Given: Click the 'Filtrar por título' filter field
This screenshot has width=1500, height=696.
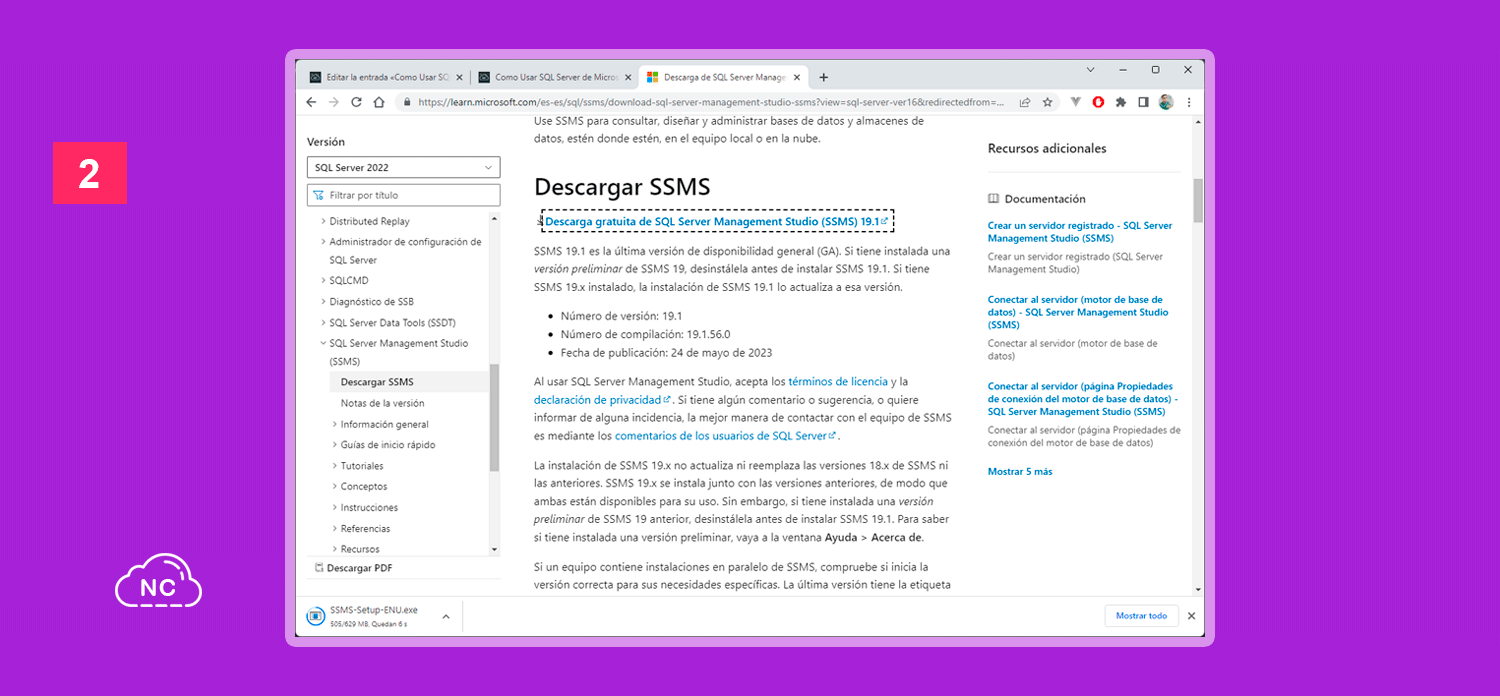Looking at the screenshot, I should 404,195.
